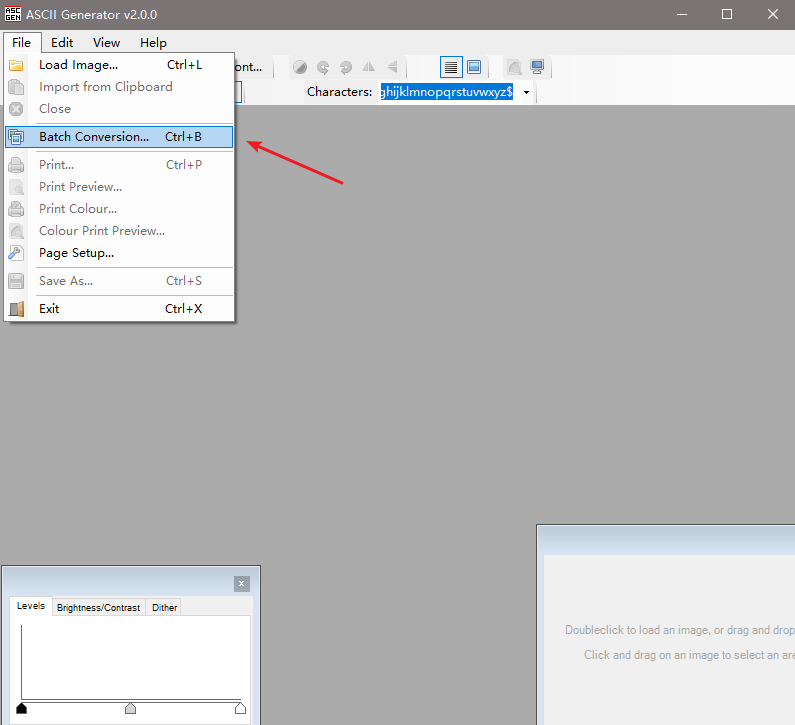The width and height of the screenshot is (795, 725).
Task: Click the Characters text field
Action: (448, 92)
